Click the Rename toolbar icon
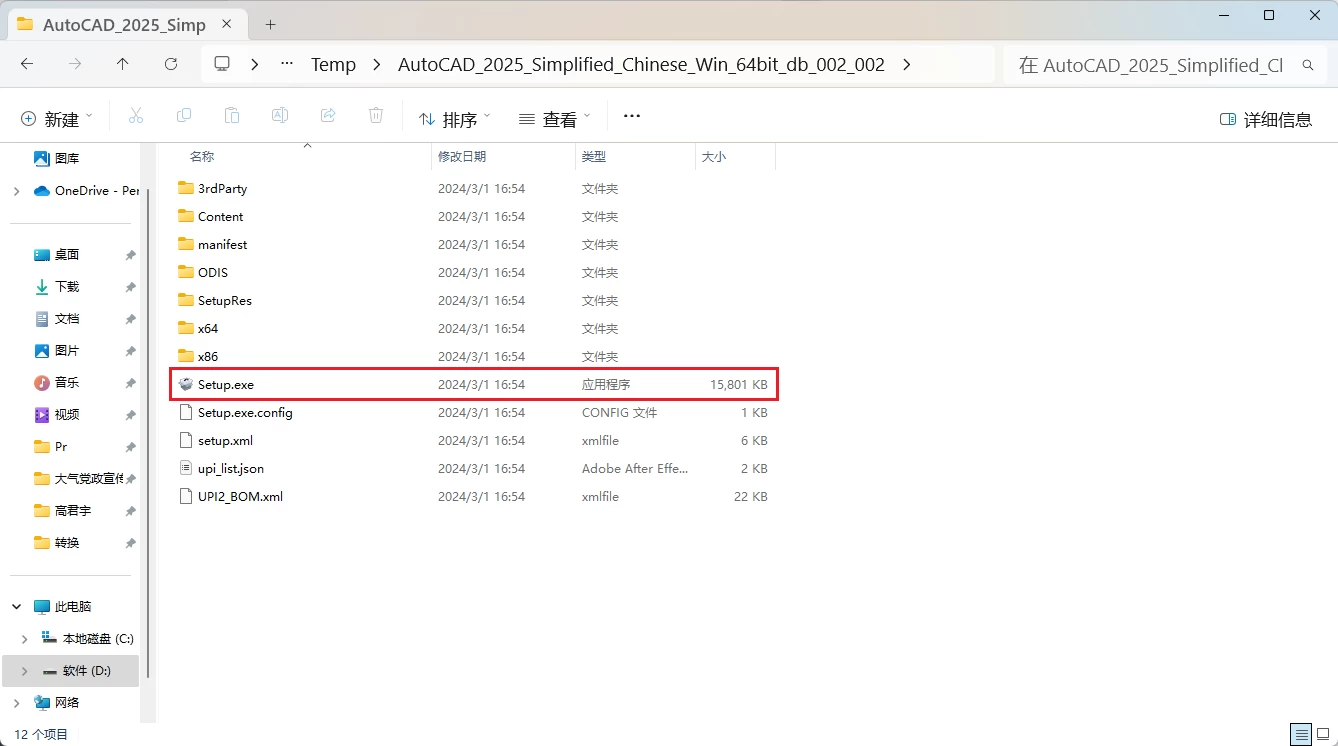1338x746 pixels. pyautogui.click(x=280, y=116)
